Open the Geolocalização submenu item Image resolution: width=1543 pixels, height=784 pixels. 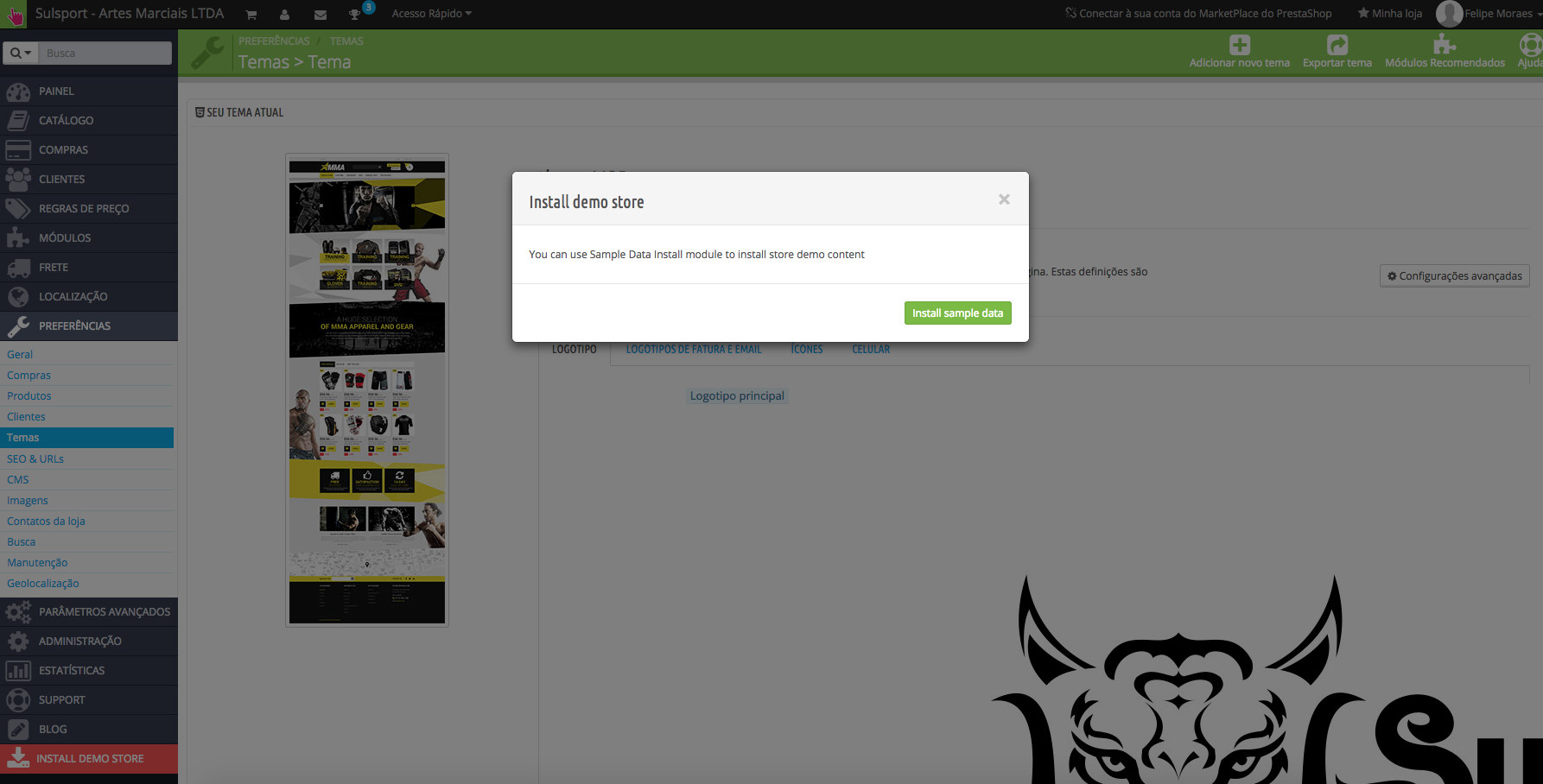[x=43, y=583]
